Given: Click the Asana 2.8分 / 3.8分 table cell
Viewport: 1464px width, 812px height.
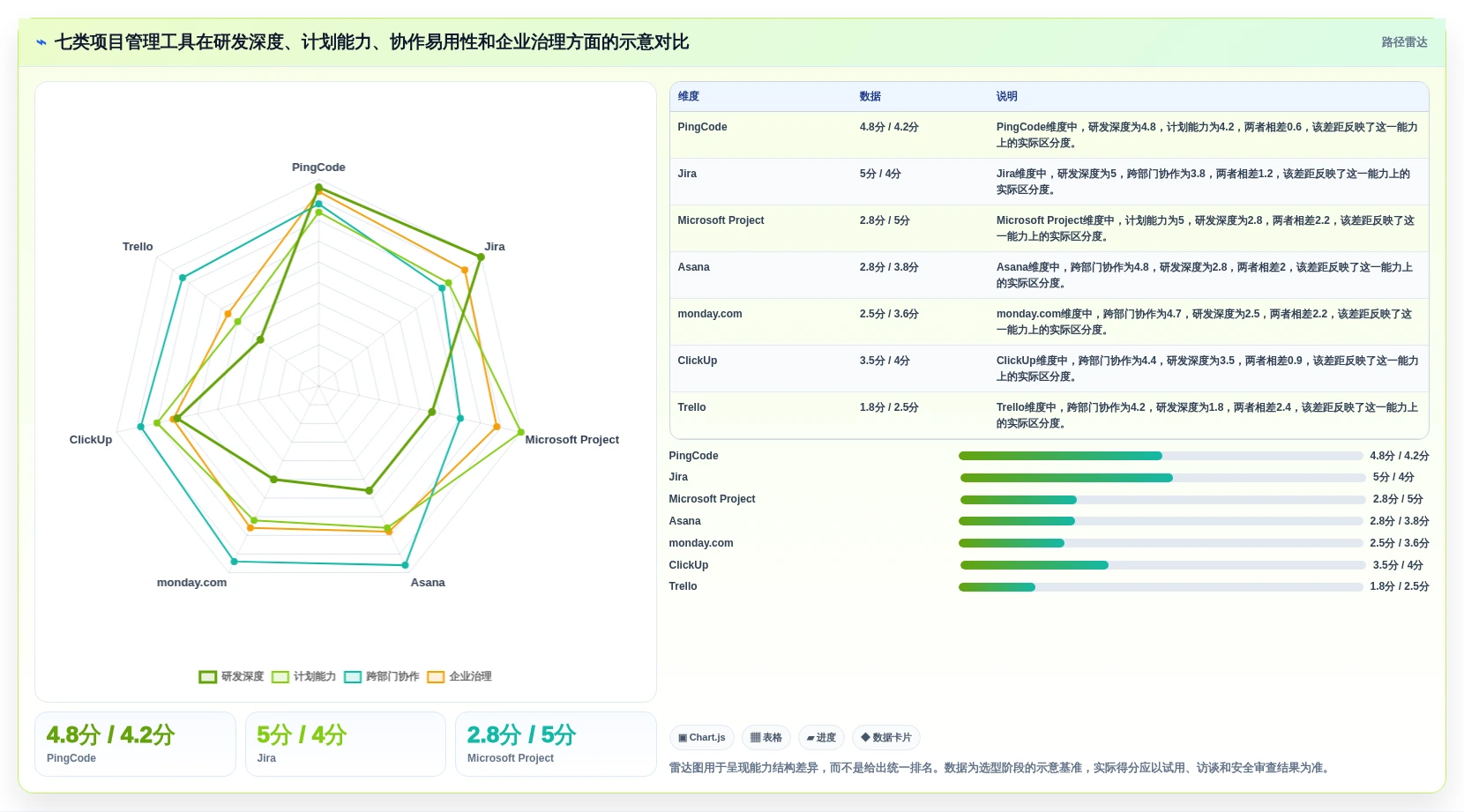Looking at the screenshot, I should click(x=889, y=267).
